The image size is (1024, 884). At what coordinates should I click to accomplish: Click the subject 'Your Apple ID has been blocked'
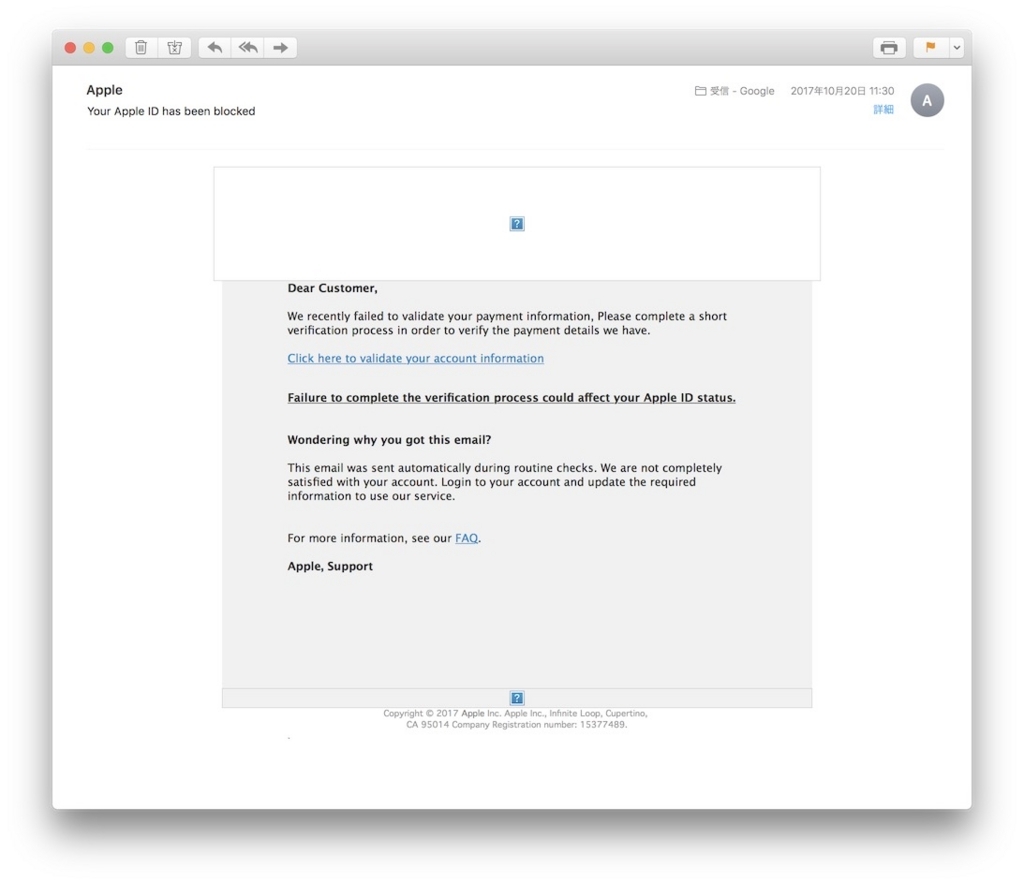coord(171,111)
